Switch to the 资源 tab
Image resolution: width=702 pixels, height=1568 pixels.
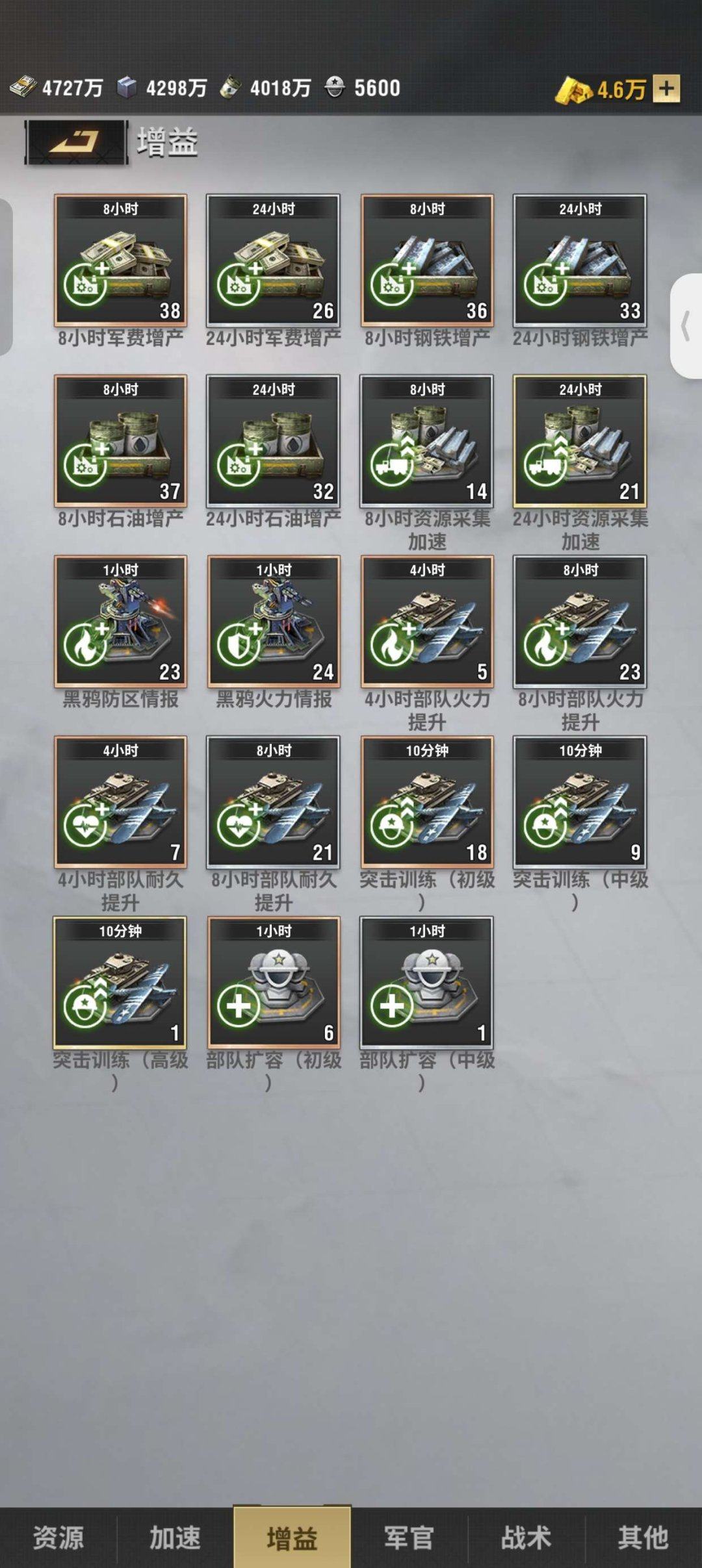tap(58, 1537)
